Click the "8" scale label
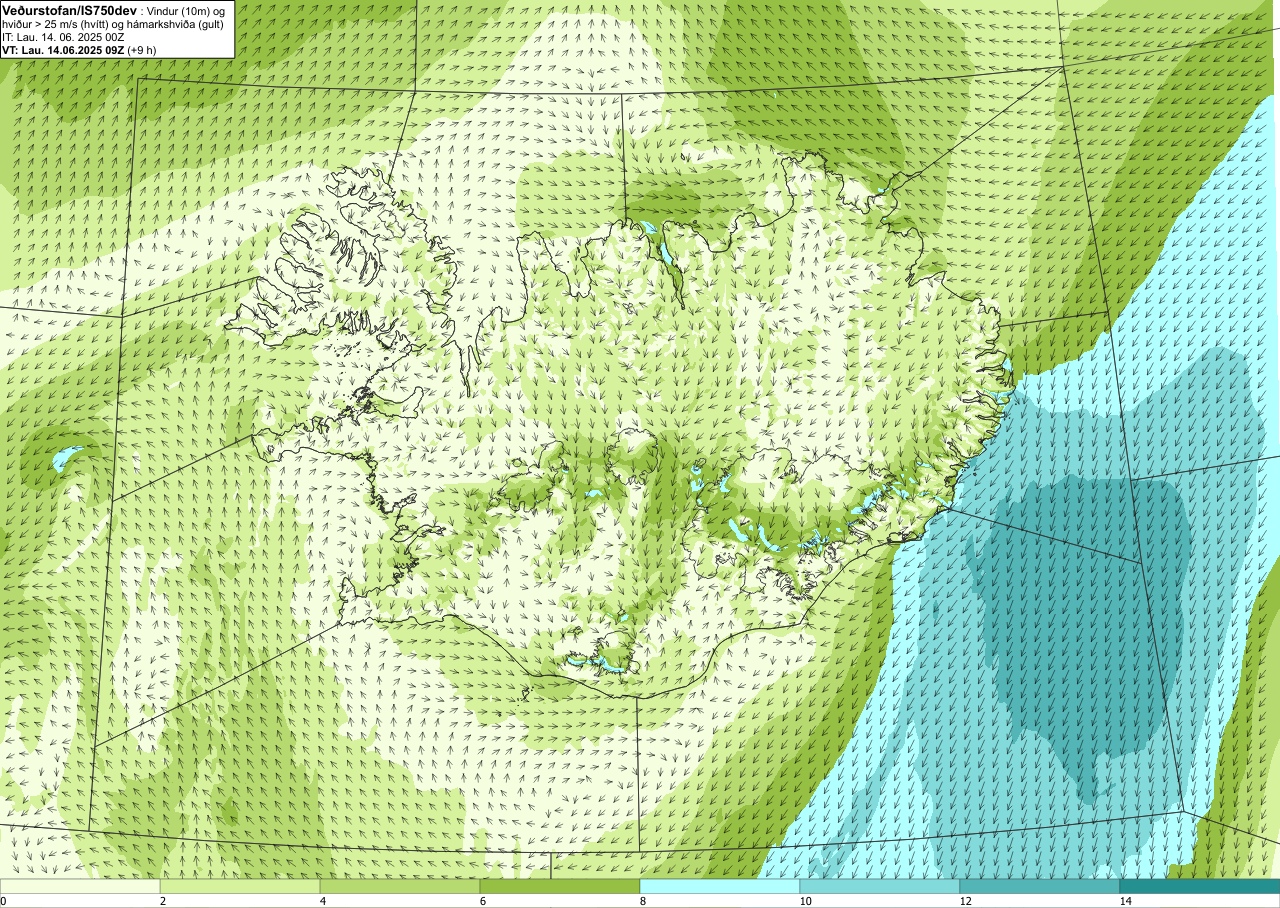The image size is (1280, 908). coord(643,901)
